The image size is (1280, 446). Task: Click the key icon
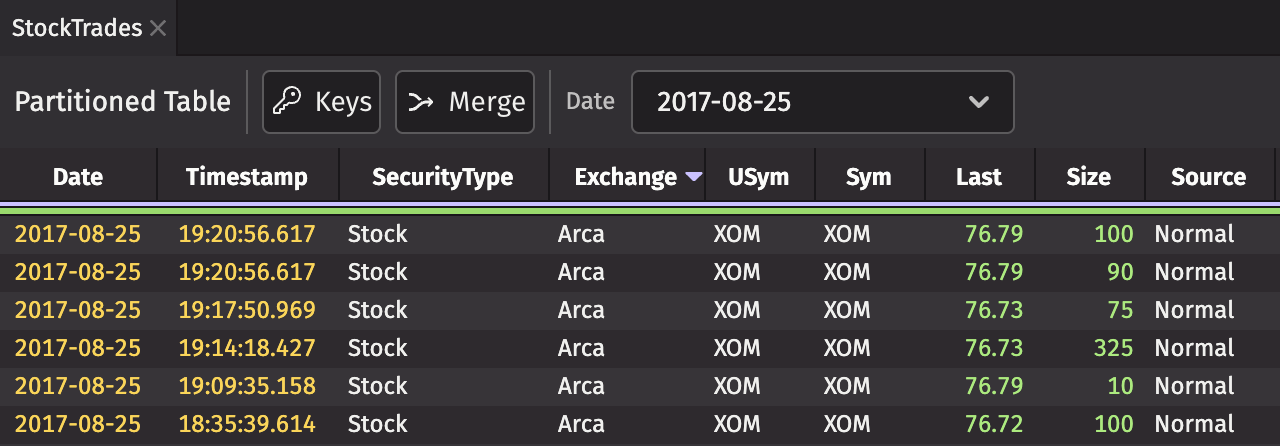[289, 101]
